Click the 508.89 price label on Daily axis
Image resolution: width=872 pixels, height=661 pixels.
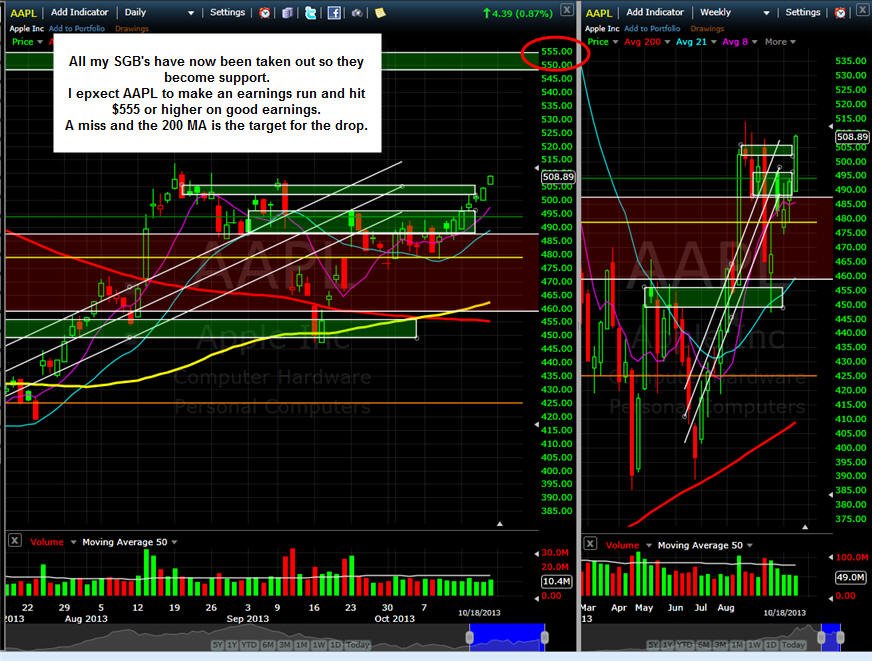pyautogui.click(x=558, y=177)
